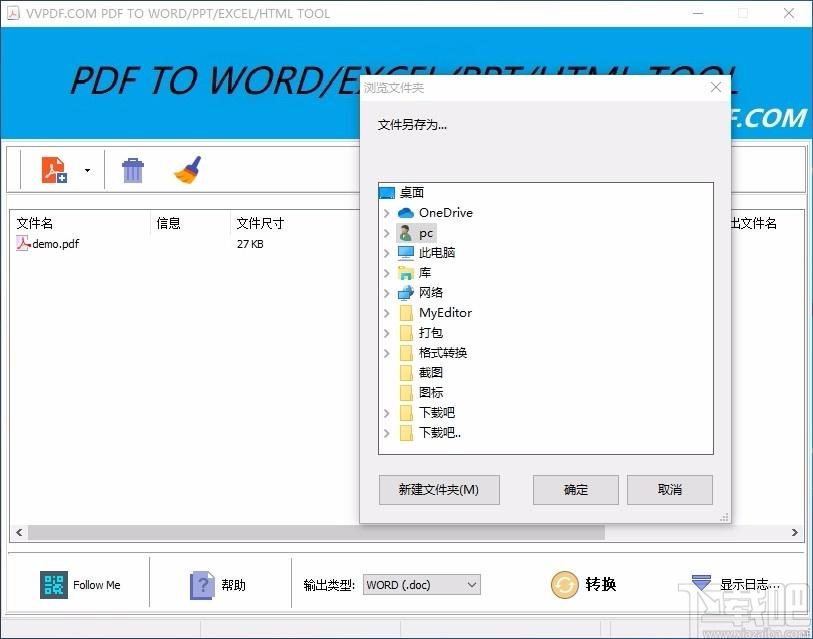Screen dimensions: 813x639
Task: Click the Follow Me QR code icon
Action: point(54,585)
